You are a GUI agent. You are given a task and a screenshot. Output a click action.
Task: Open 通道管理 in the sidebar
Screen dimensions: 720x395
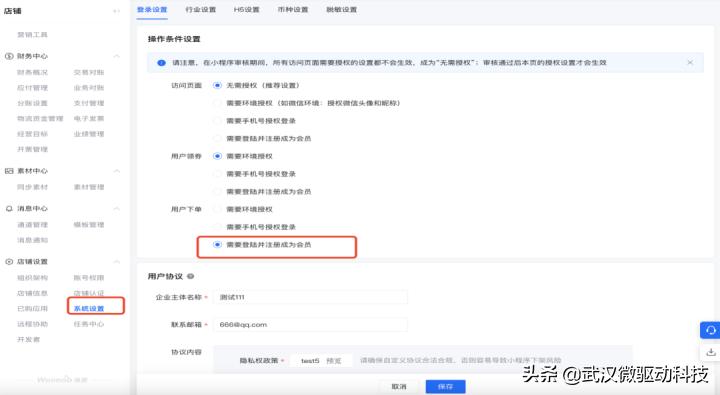(x=32, y=225)
